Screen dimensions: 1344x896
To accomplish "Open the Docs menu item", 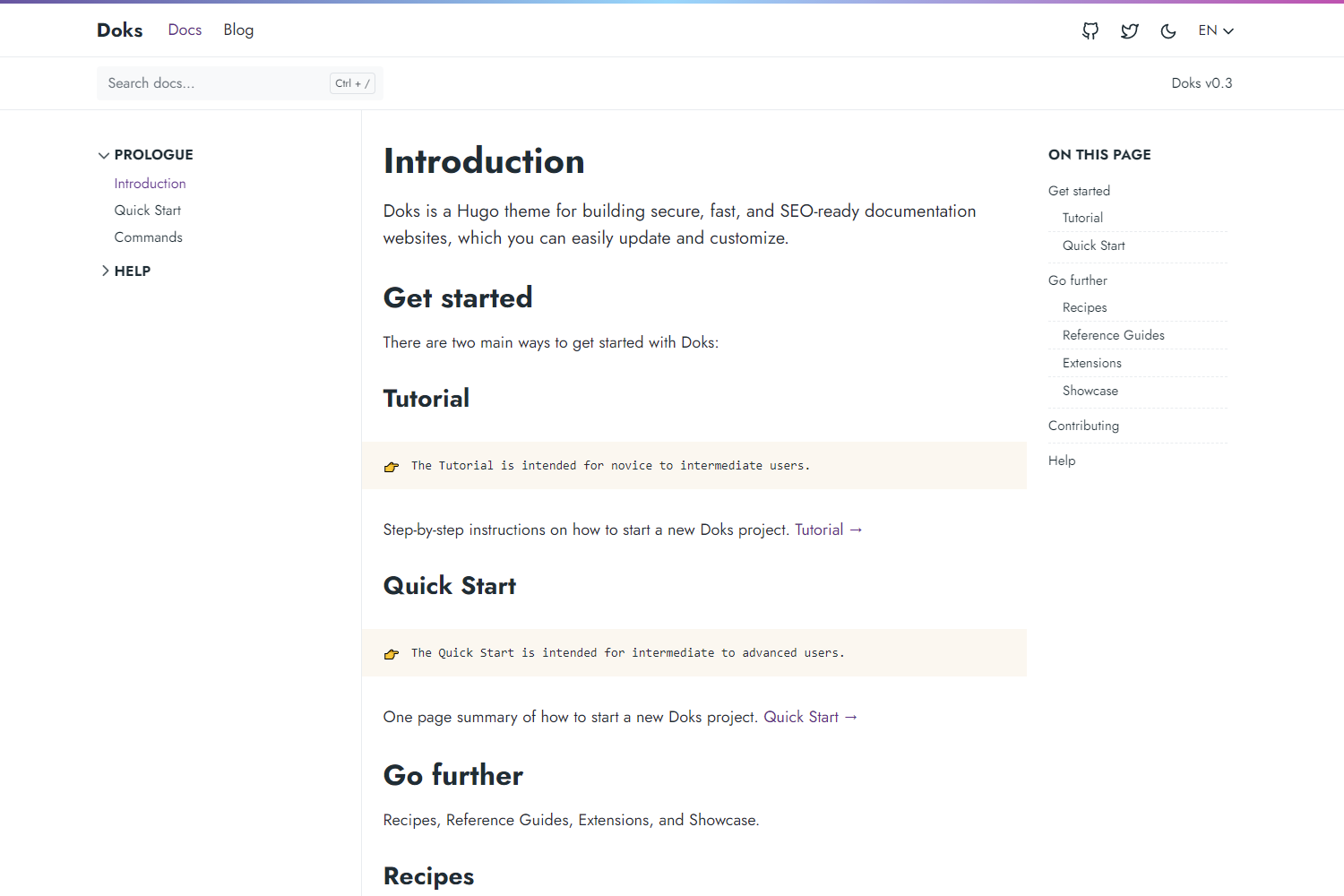I will pyautogui.click(x=185, y=30).
